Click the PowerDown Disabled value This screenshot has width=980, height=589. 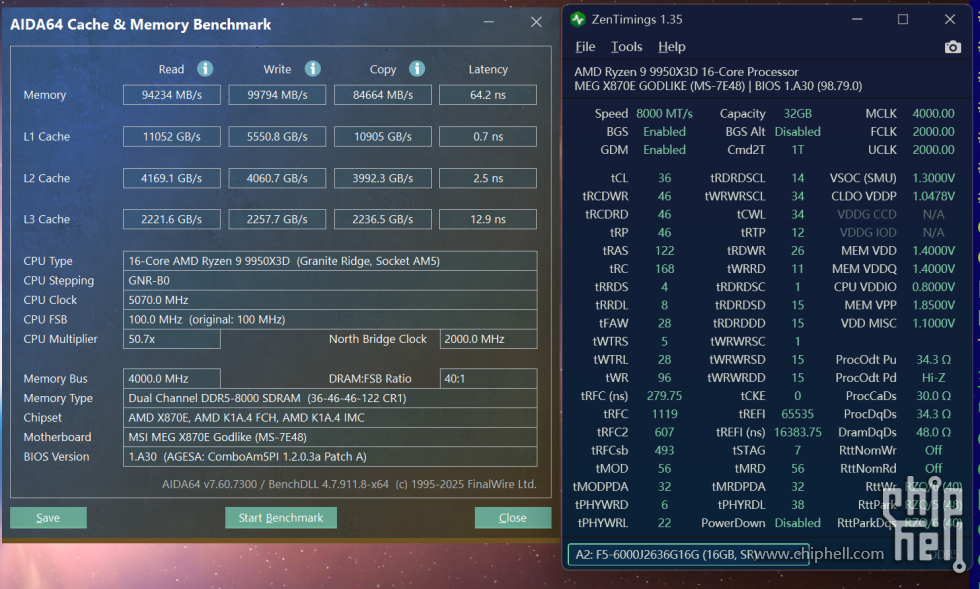pyautogui.click(x=798, y=523)
